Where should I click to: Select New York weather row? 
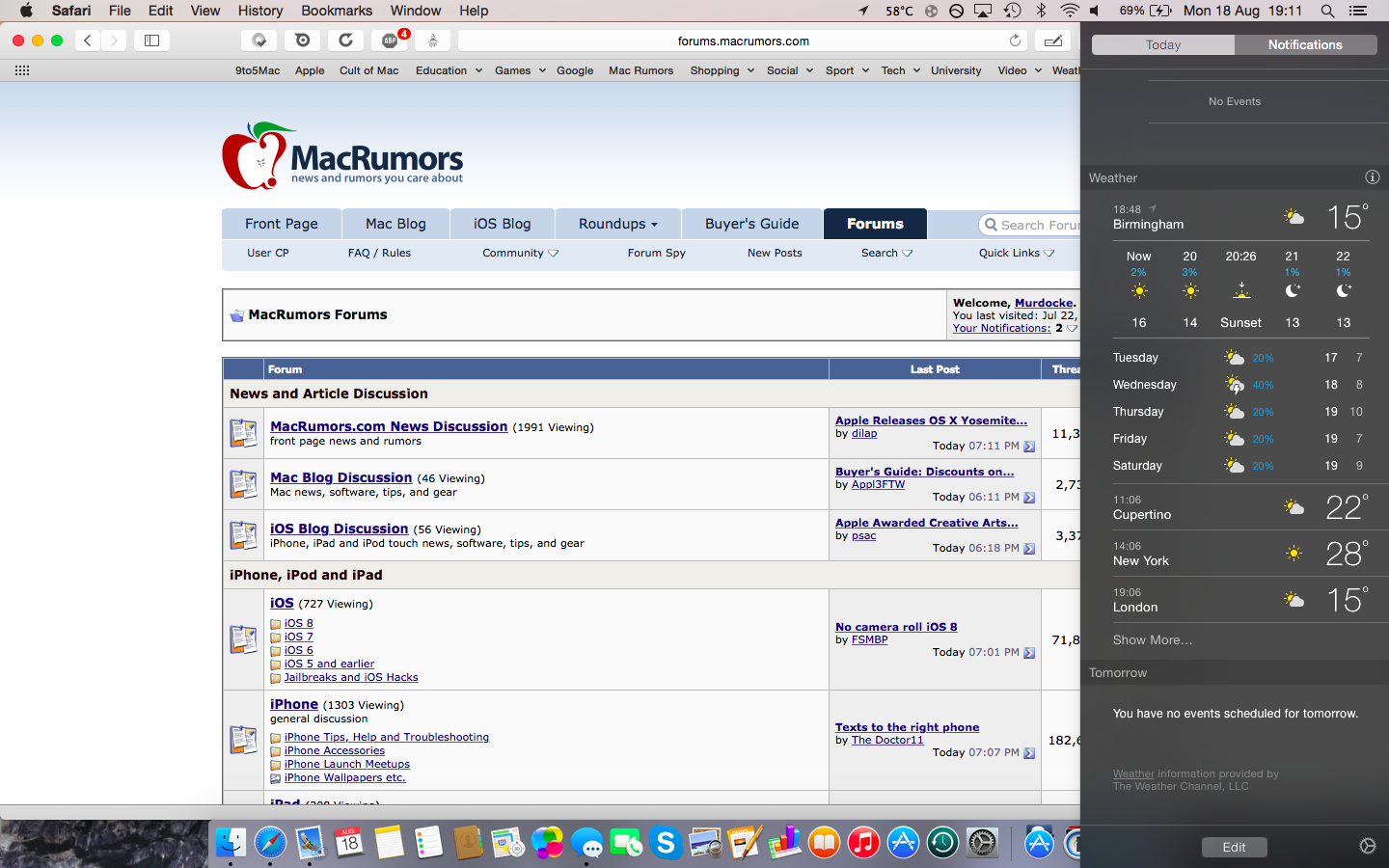[x=1240, y=554]
